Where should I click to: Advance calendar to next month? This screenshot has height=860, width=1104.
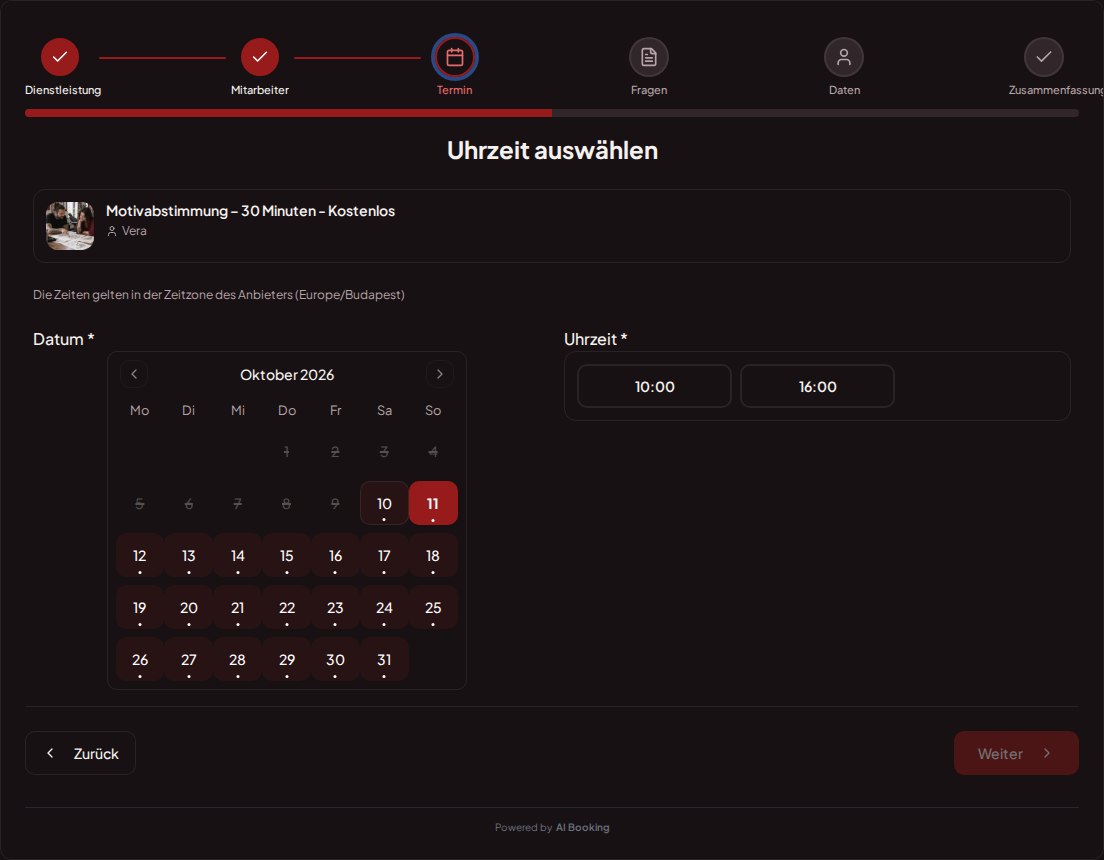439,374
